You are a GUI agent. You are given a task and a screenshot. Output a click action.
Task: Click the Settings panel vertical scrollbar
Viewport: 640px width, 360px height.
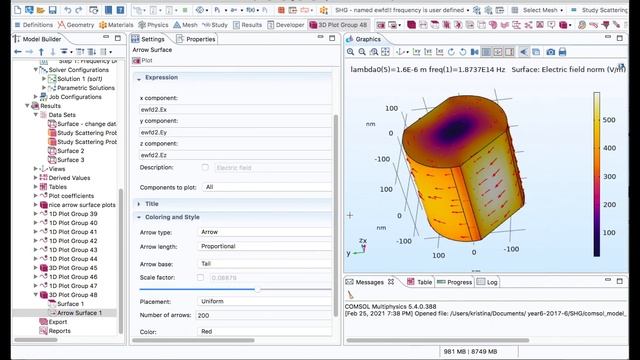point(336,215)
